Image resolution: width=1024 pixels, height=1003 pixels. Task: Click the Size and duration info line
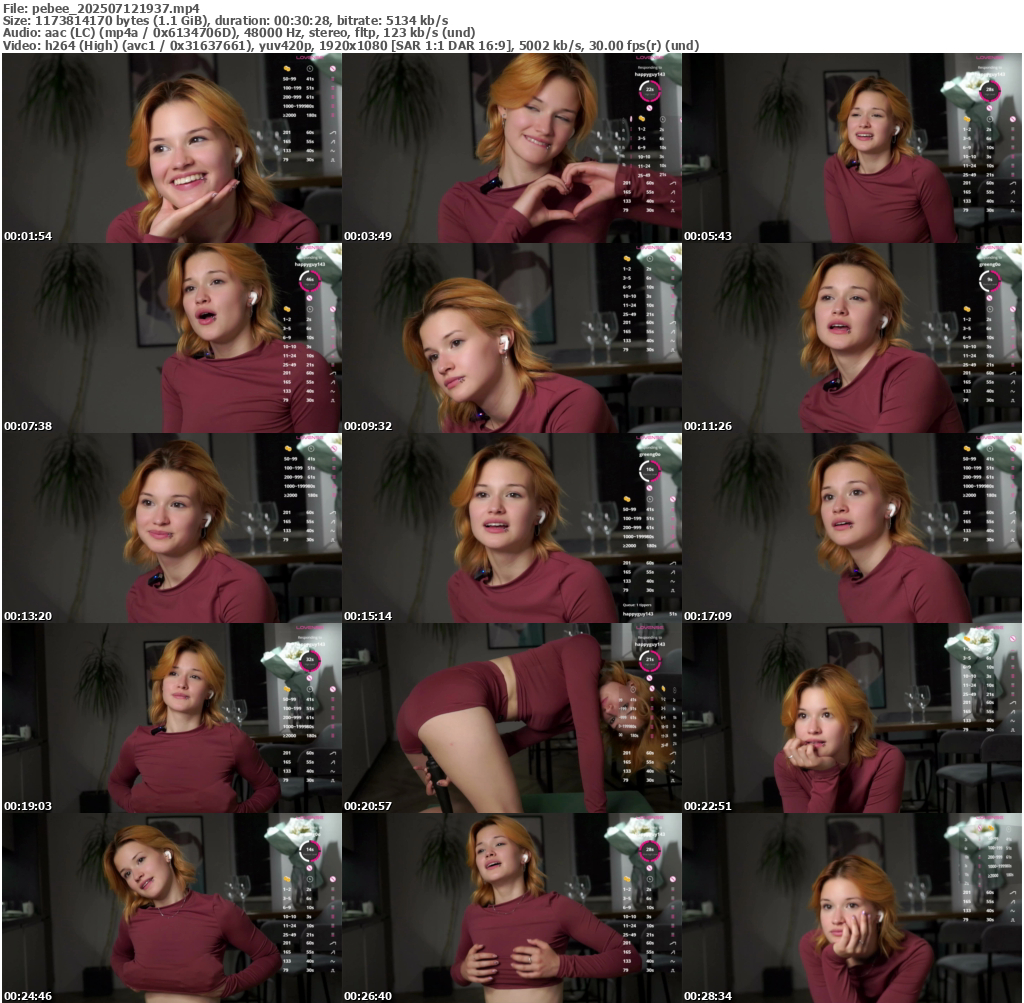click(x=225, y=20)
